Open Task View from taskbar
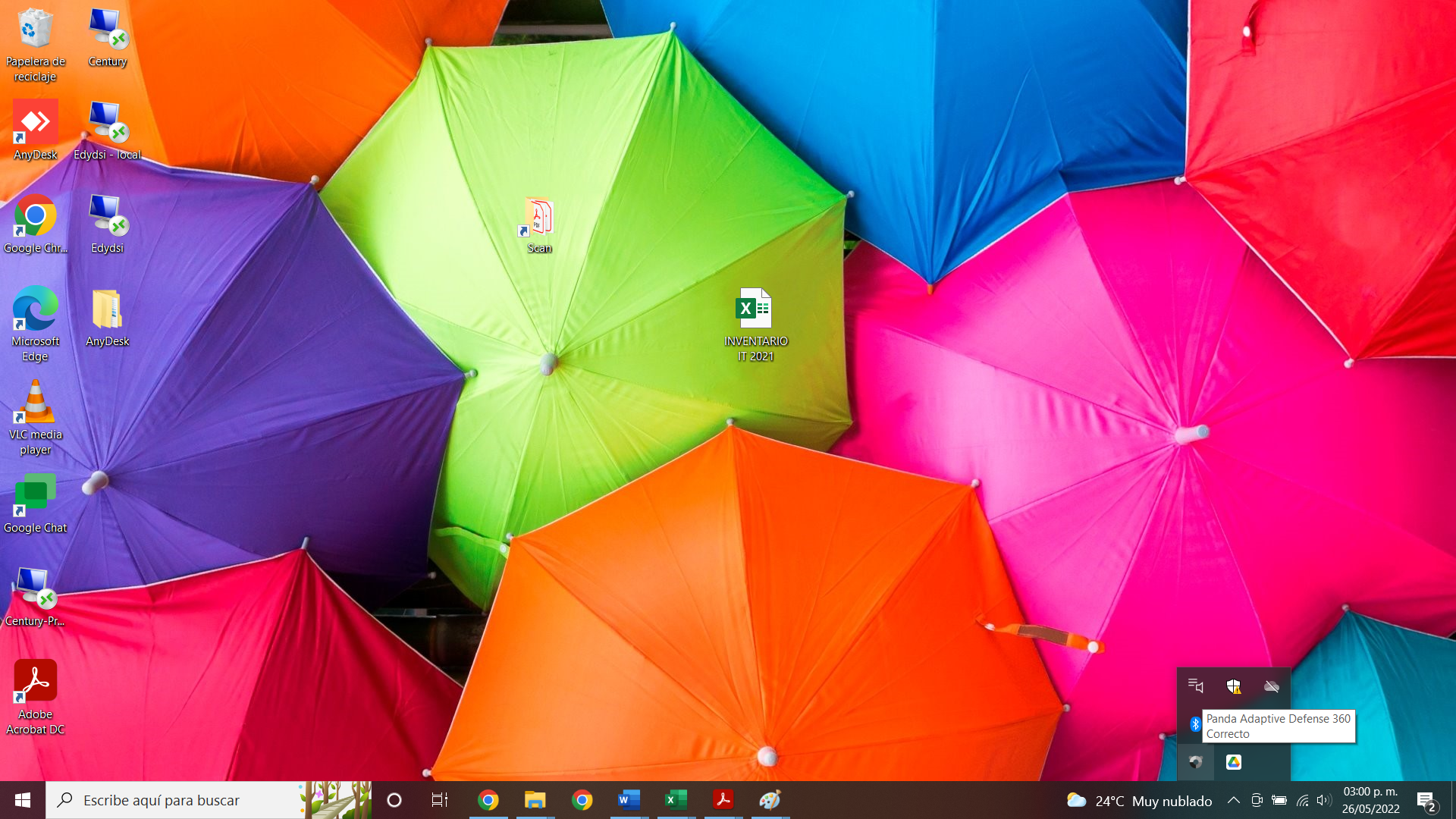 coord(440,800)
